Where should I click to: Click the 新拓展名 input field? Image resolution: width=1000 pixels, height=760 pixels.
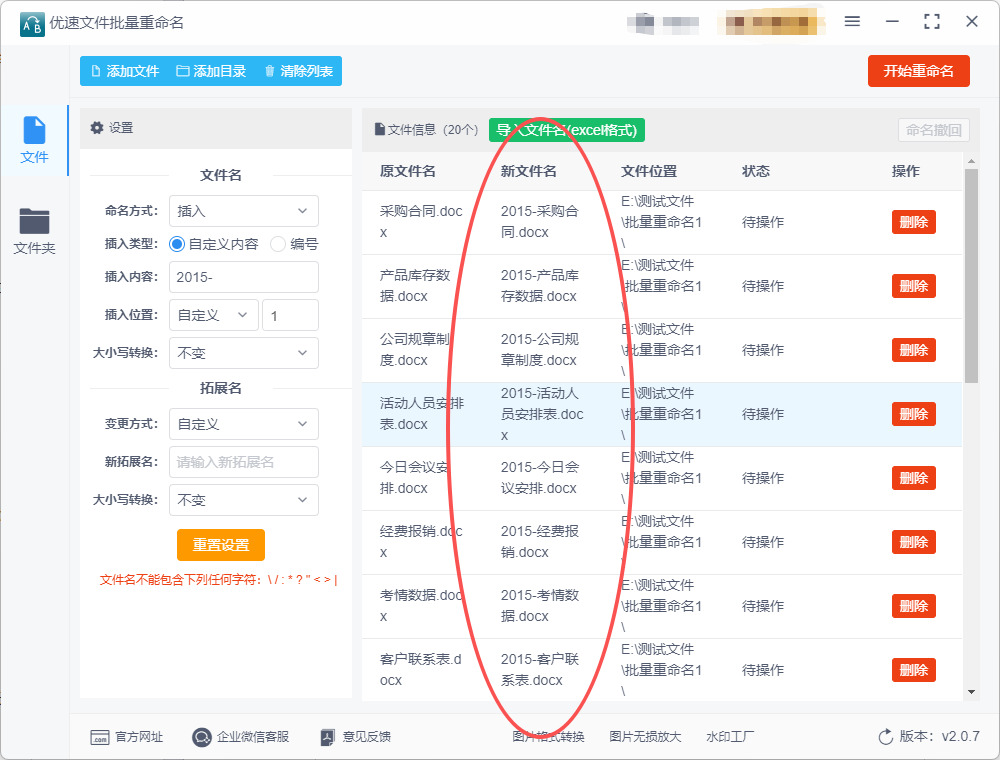click(243, 462)
